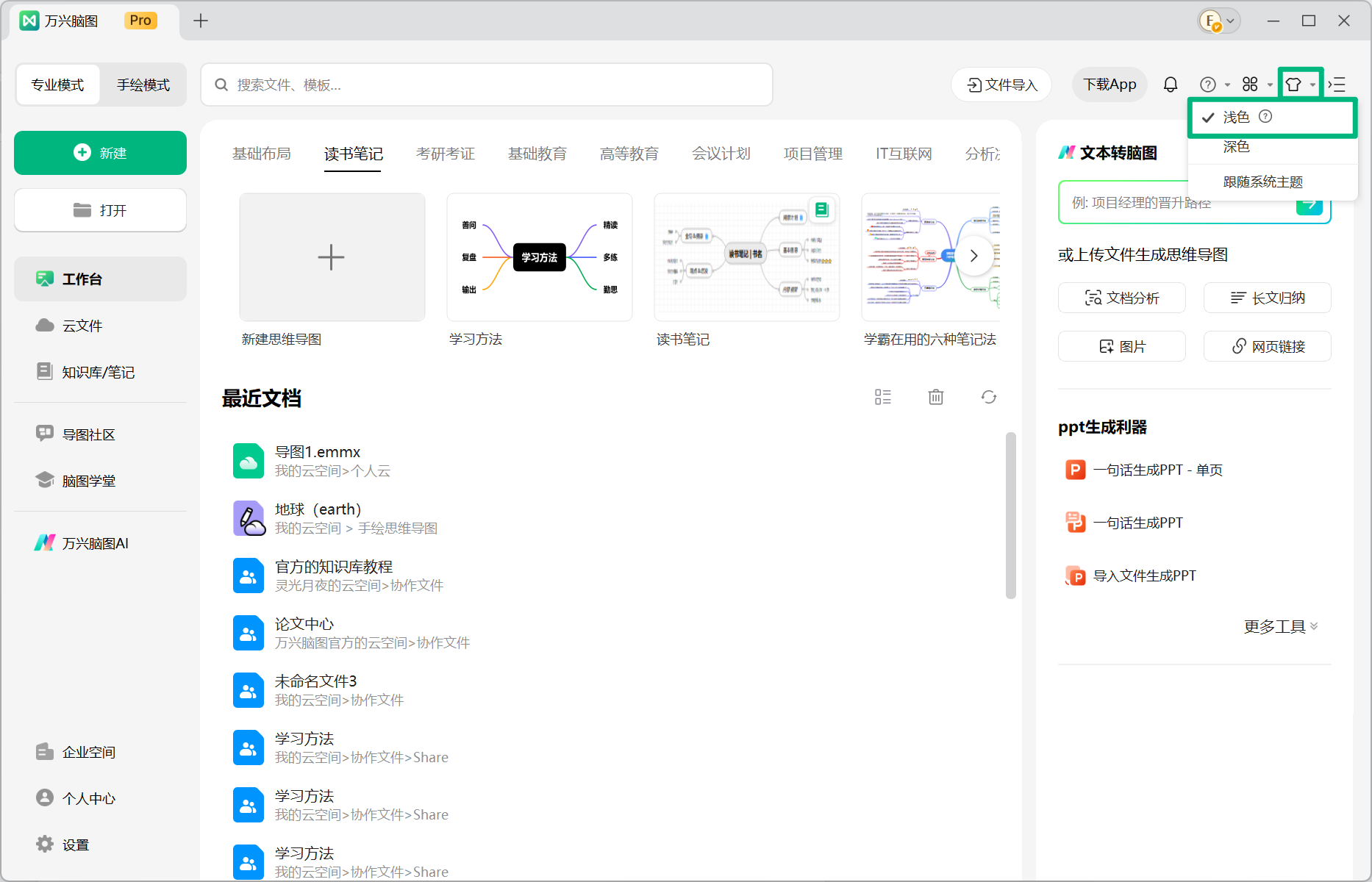Open 设置

(x=100, y=844)
